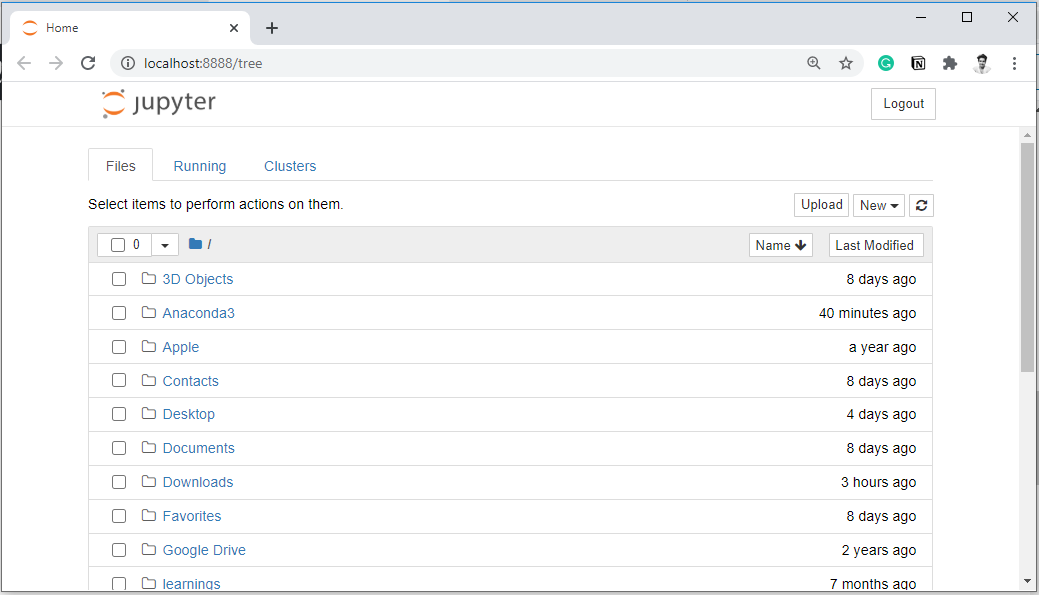The width and height of the screenshot is (1039, 595).
Task: Open the Downloads folder link
Action: point(197,482)
